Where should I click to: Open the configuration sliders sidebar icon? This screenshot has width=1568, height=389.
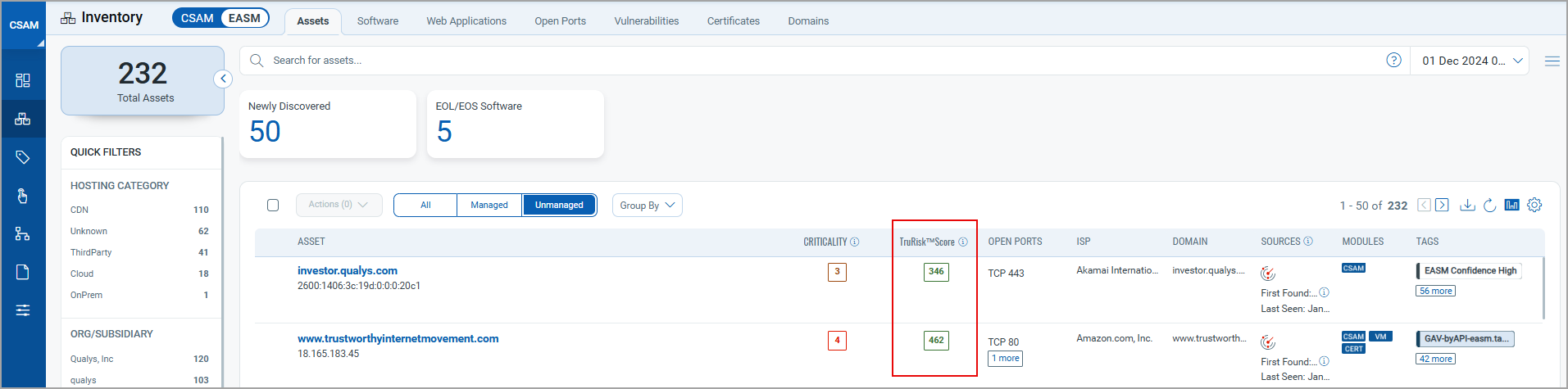[23, 310]
